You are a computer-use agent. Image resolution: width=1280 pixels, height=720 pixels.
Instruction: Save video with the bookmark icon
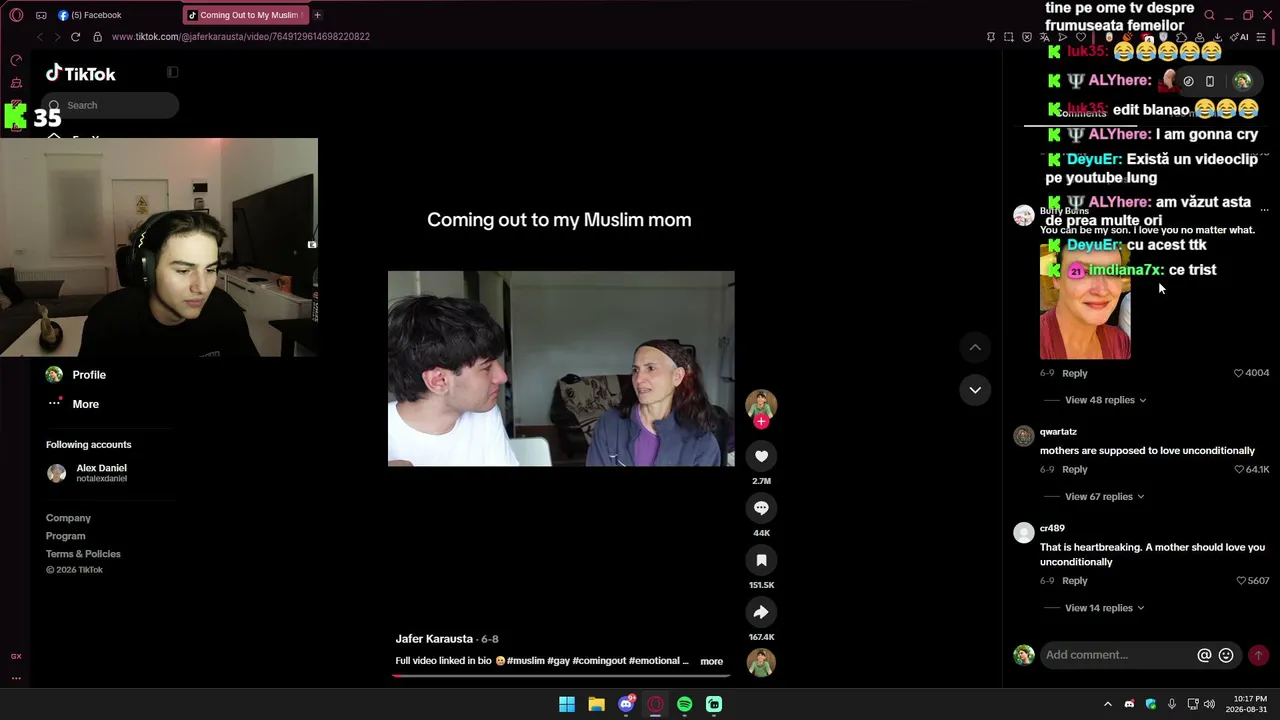pyautogui.click(x=761, y=560)
